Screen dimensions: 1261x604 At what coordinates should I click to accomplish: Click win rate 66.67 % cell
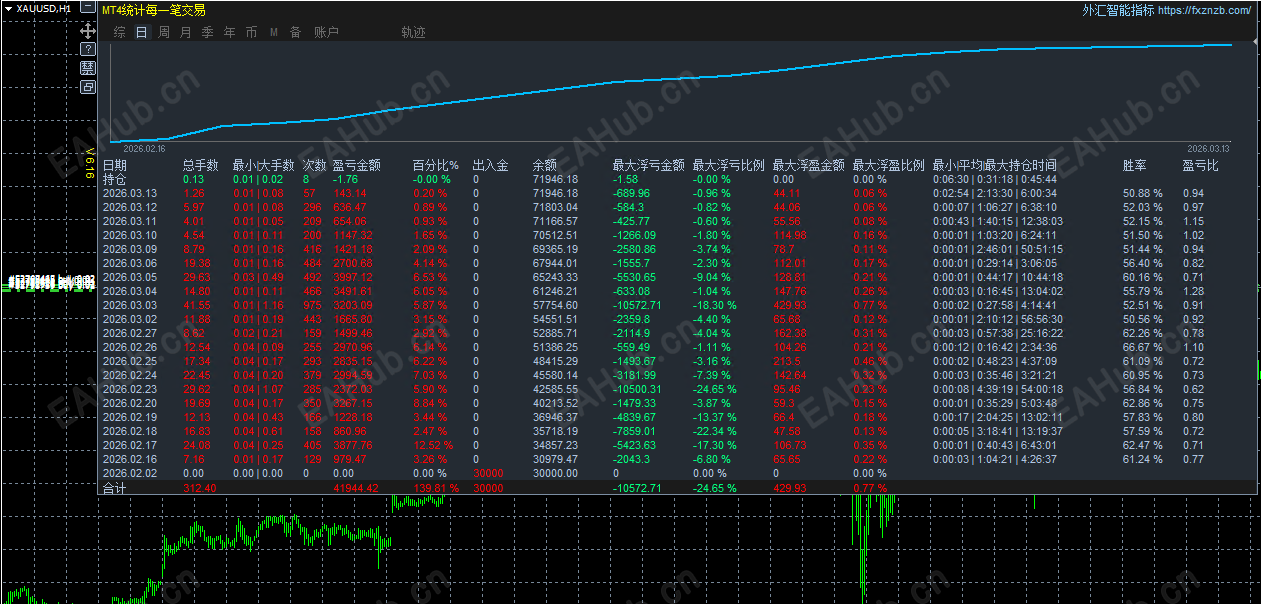[1143, 347]
